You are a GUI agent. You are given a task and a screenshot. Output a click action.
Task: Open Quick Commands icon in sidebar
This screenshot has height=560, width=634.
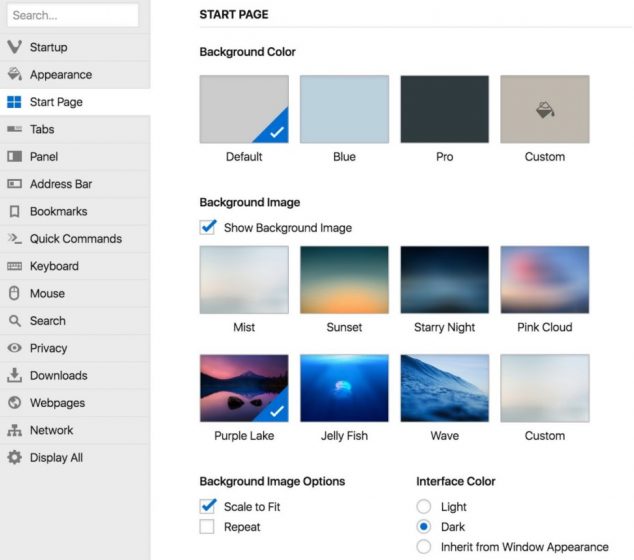click(14, 239)
